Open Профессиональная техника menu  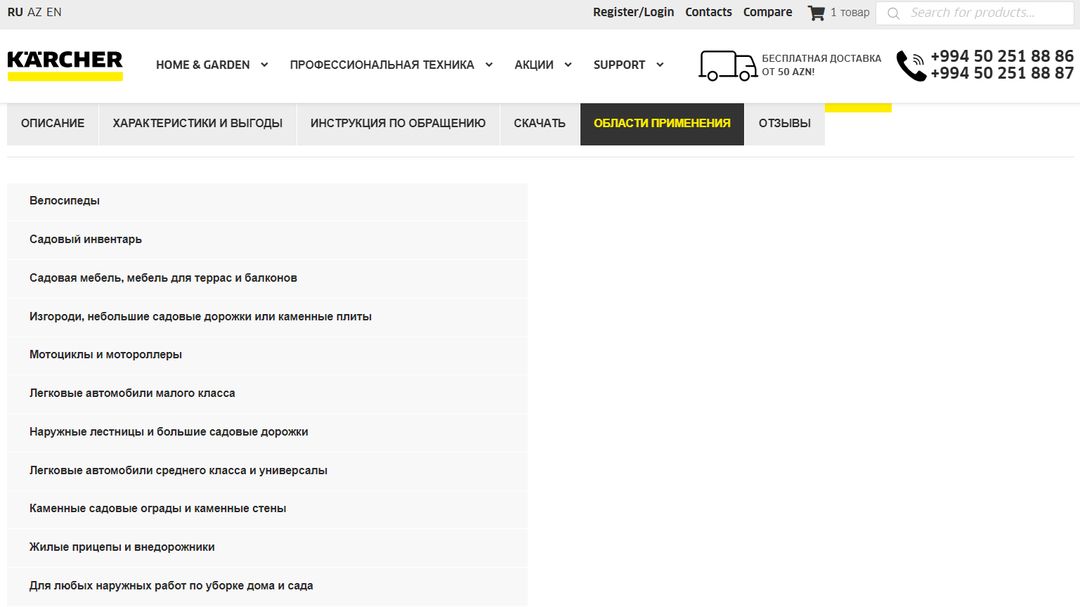382,65
